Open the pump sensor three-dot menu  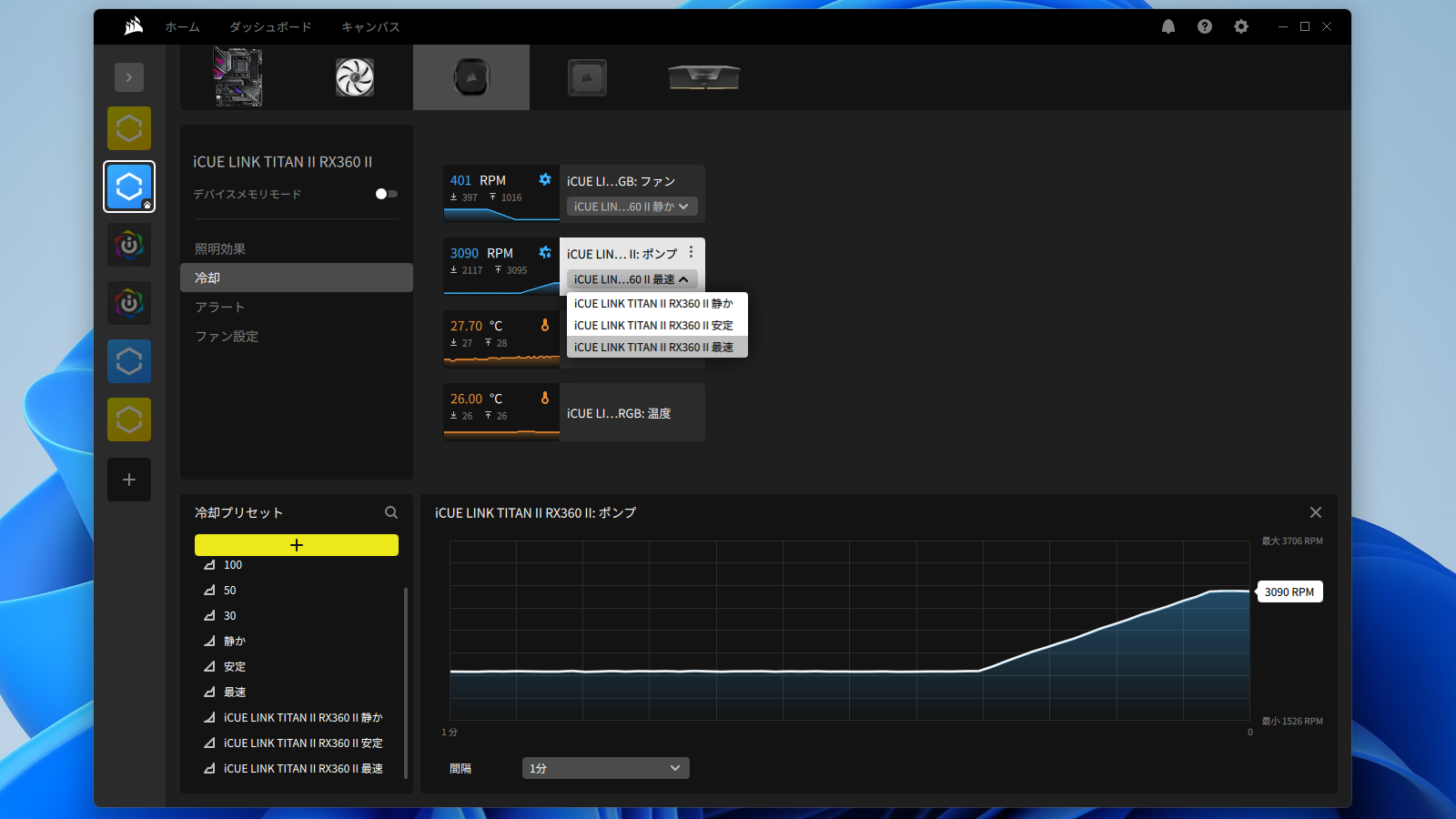(x=691, y=252)
